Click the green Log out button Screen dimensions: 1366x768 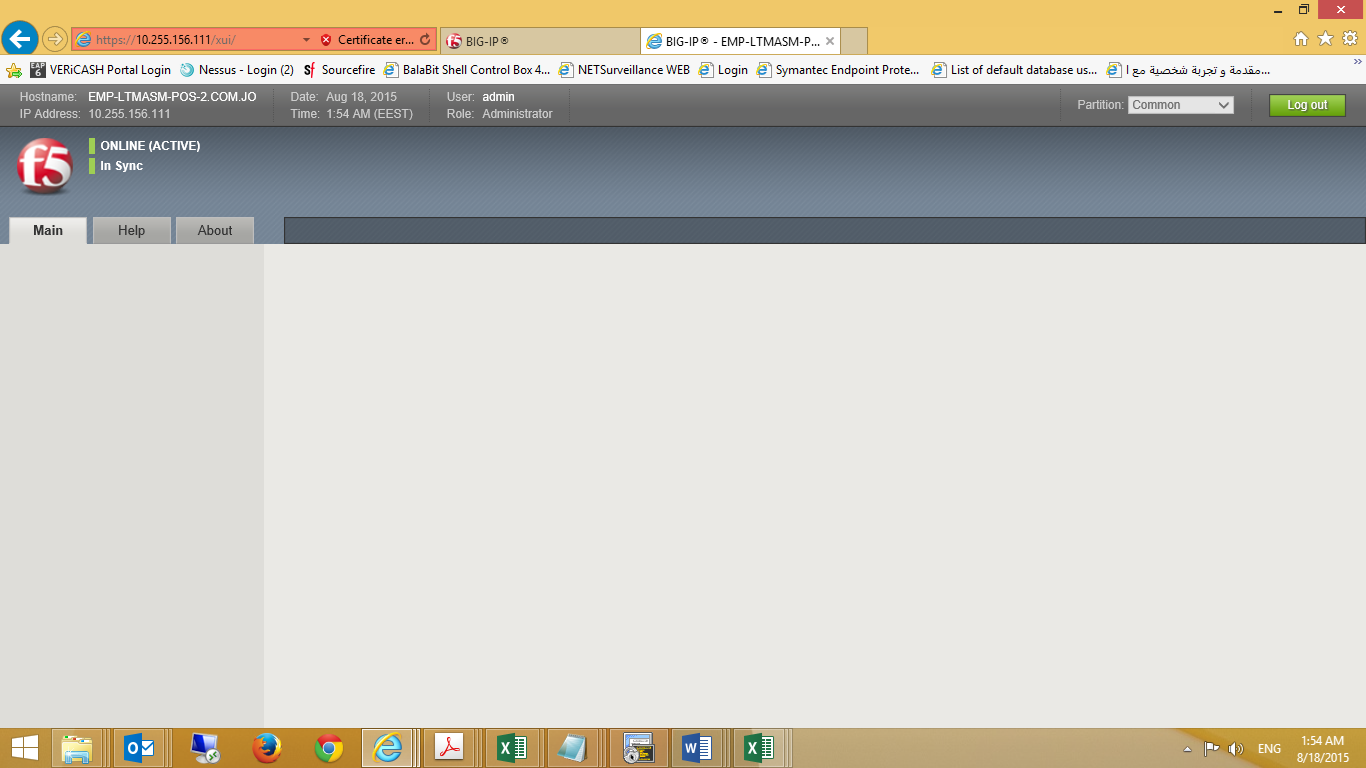coord(1307,105)
